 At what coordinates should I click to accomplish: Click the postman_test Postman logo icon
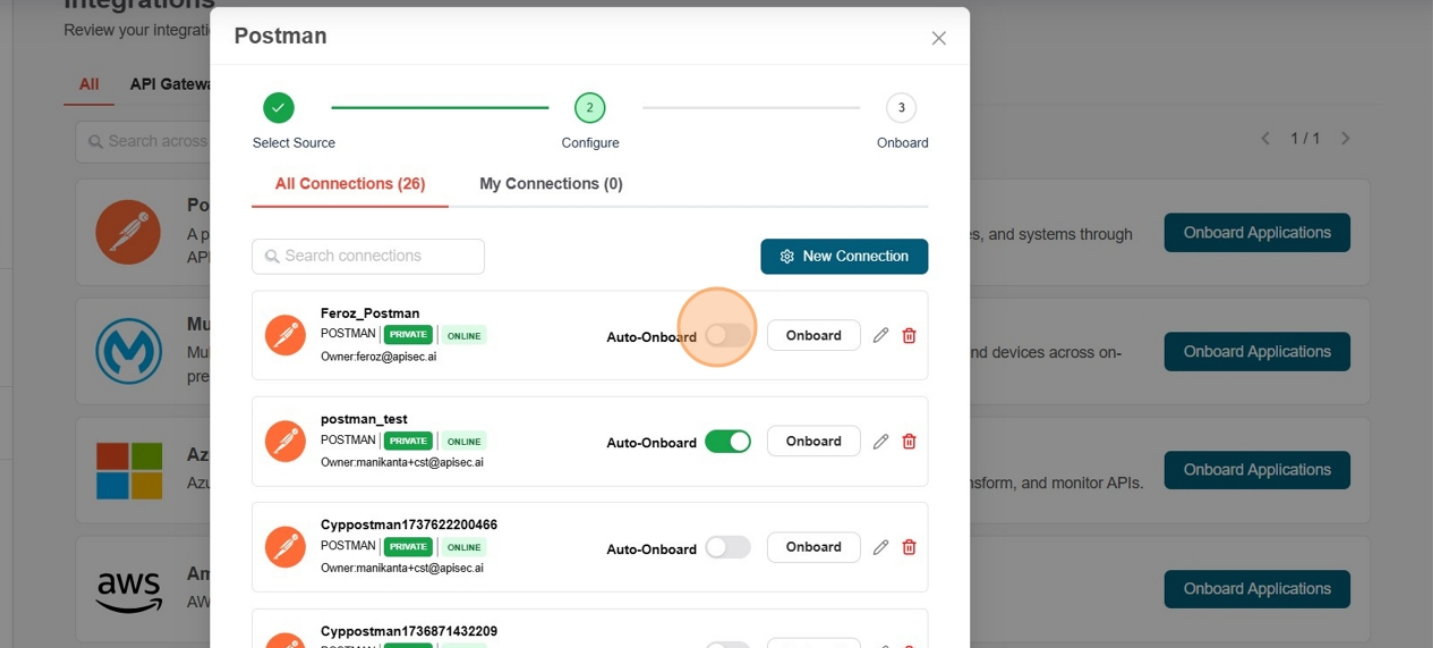(x=285, y=441)
